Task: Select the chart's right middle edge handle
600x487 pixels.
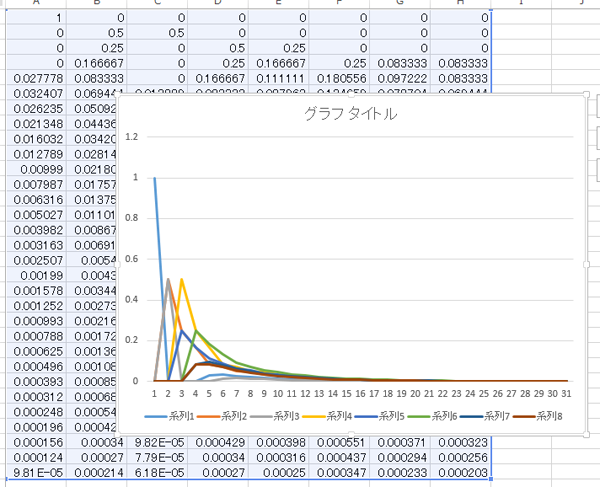Action: 586,264
